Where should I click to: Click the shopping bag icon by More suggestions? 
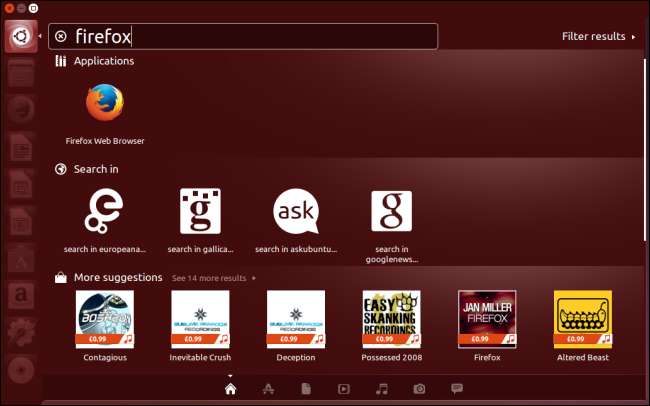coord(61,277)
